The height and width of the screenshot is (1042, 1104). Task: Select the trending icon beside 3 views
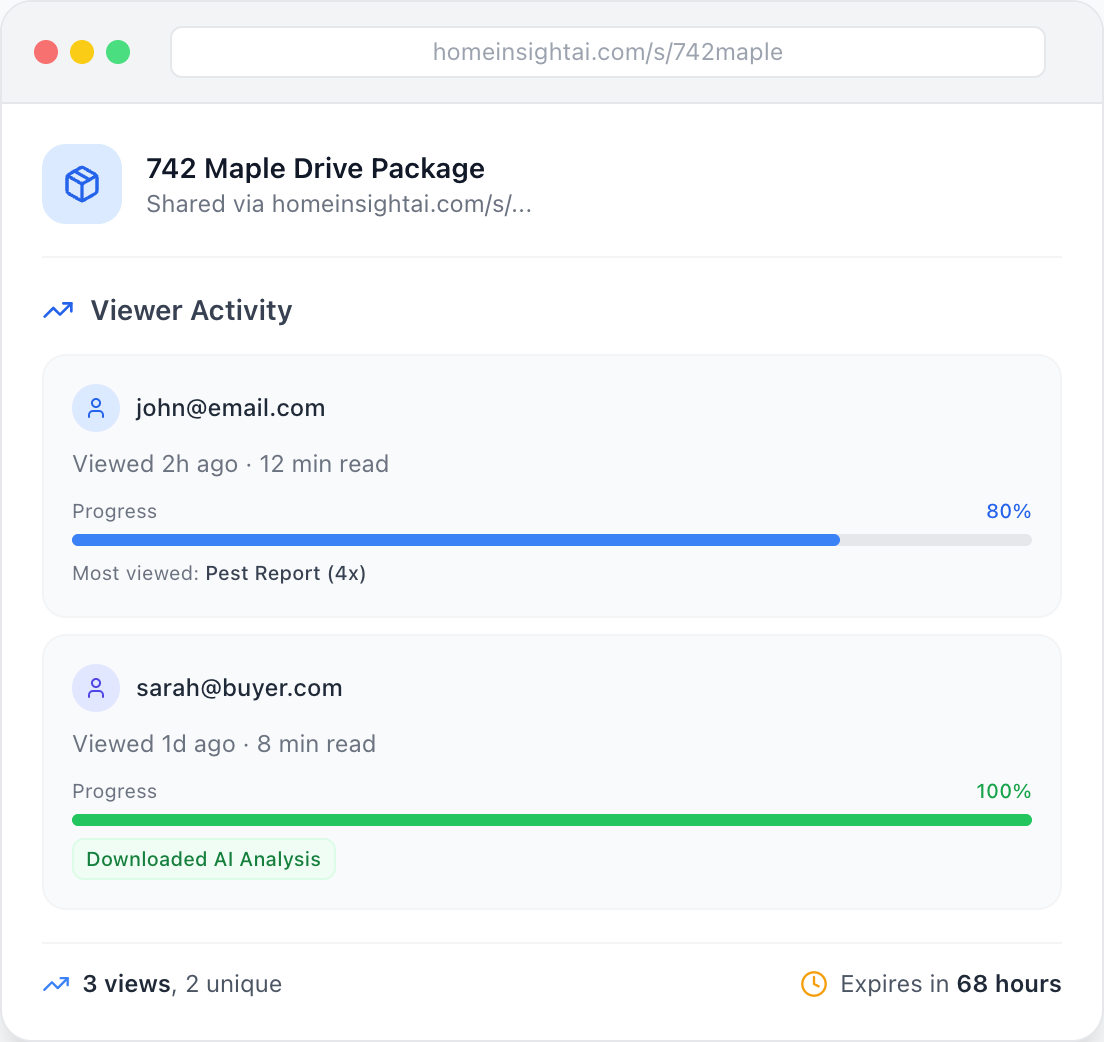[58, 984]
